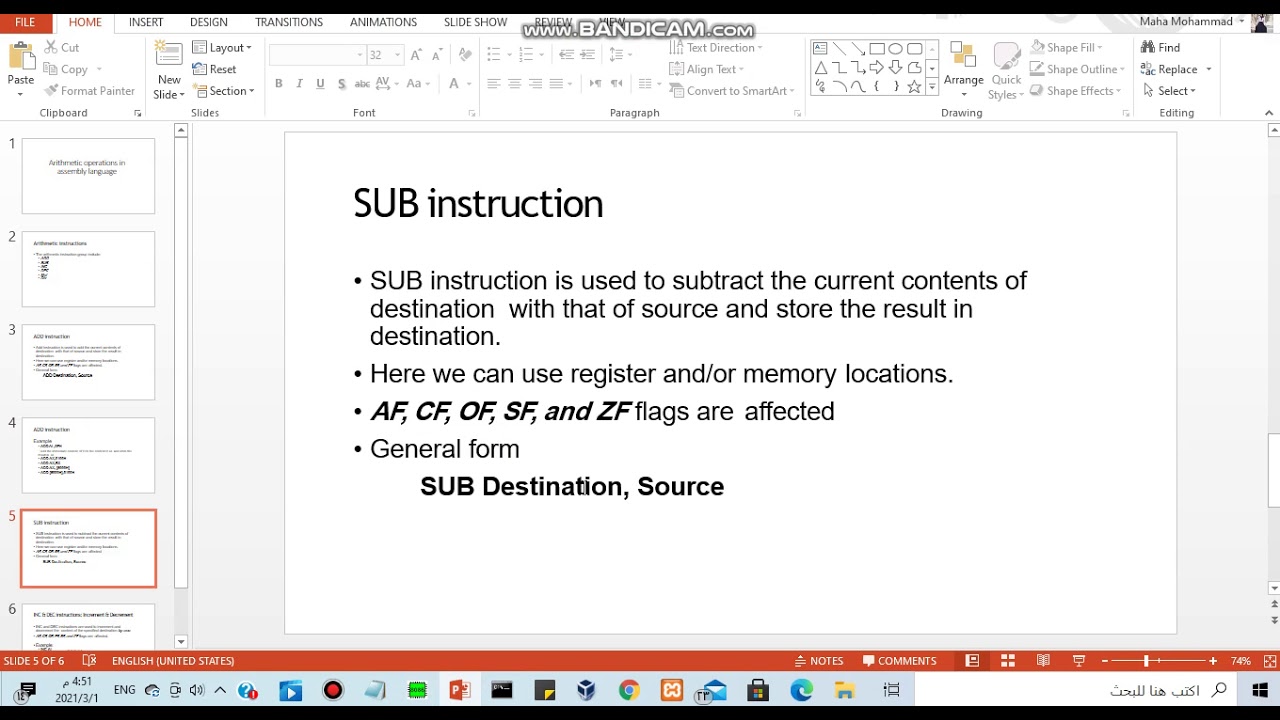This screenshot has width=1280, height=720.
Task: Switch to Slide Sorter view
Action: [1008, 661]
